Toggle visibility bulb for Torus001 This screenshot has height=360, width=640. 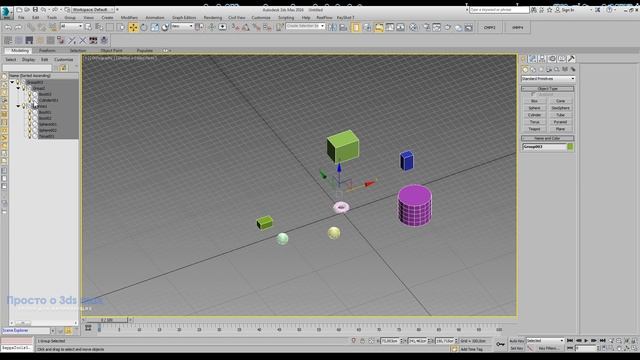coord(29,136)
